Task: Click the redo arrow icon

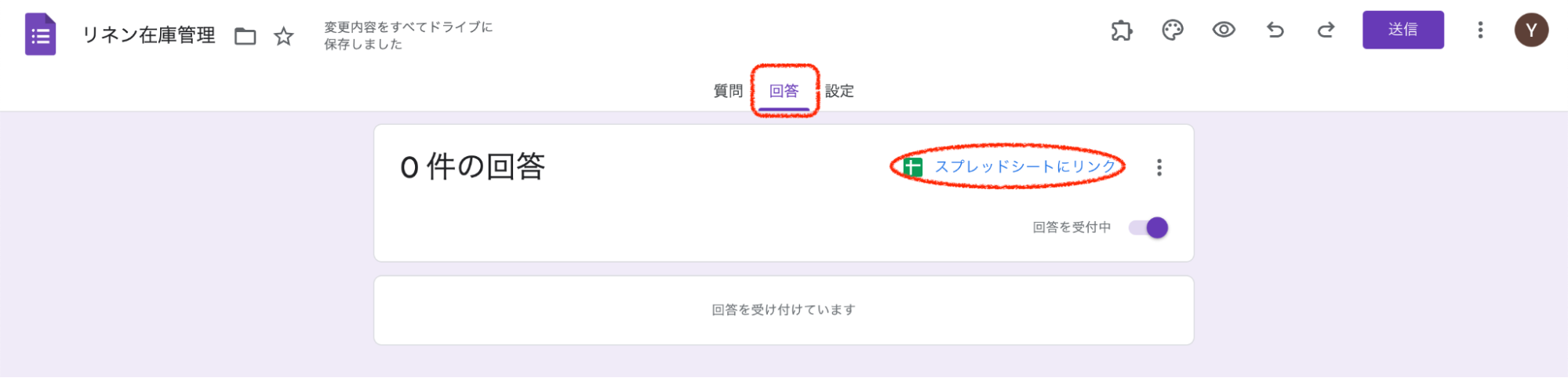Action: coord(1326,31)
